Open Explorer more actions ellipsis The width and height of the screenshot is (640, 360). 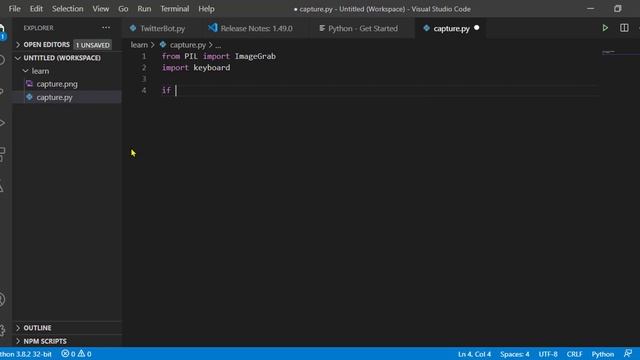coord(106,28)
